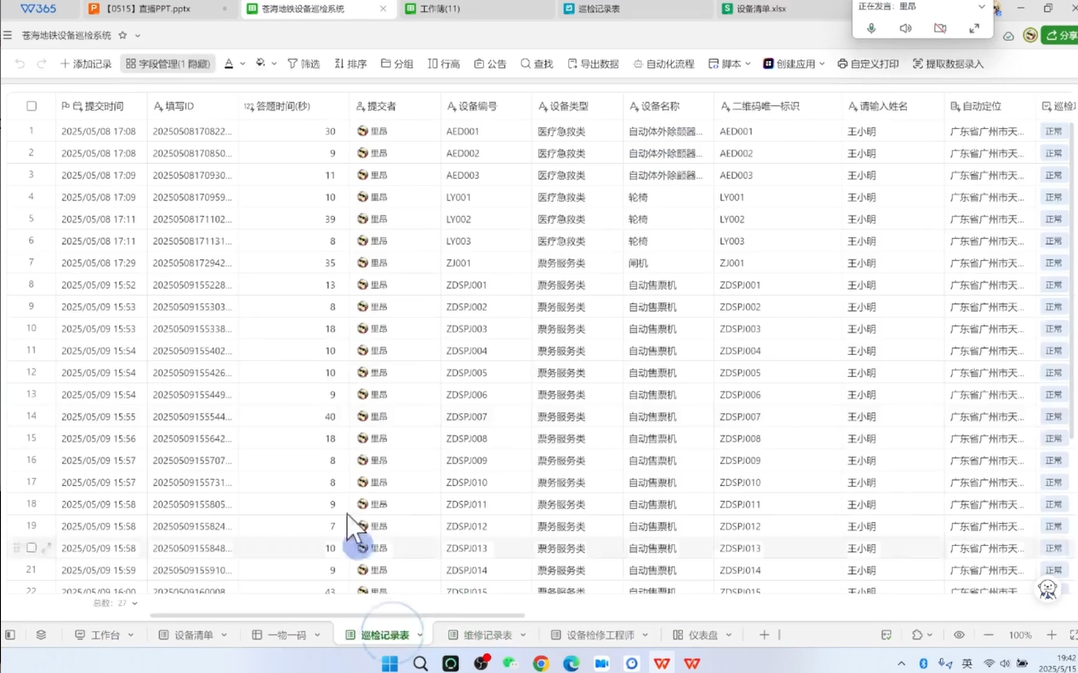The height and width of the screenshot is (673, 1078).
Task: Open the font color picker 'A'
Action: point(229,64)
